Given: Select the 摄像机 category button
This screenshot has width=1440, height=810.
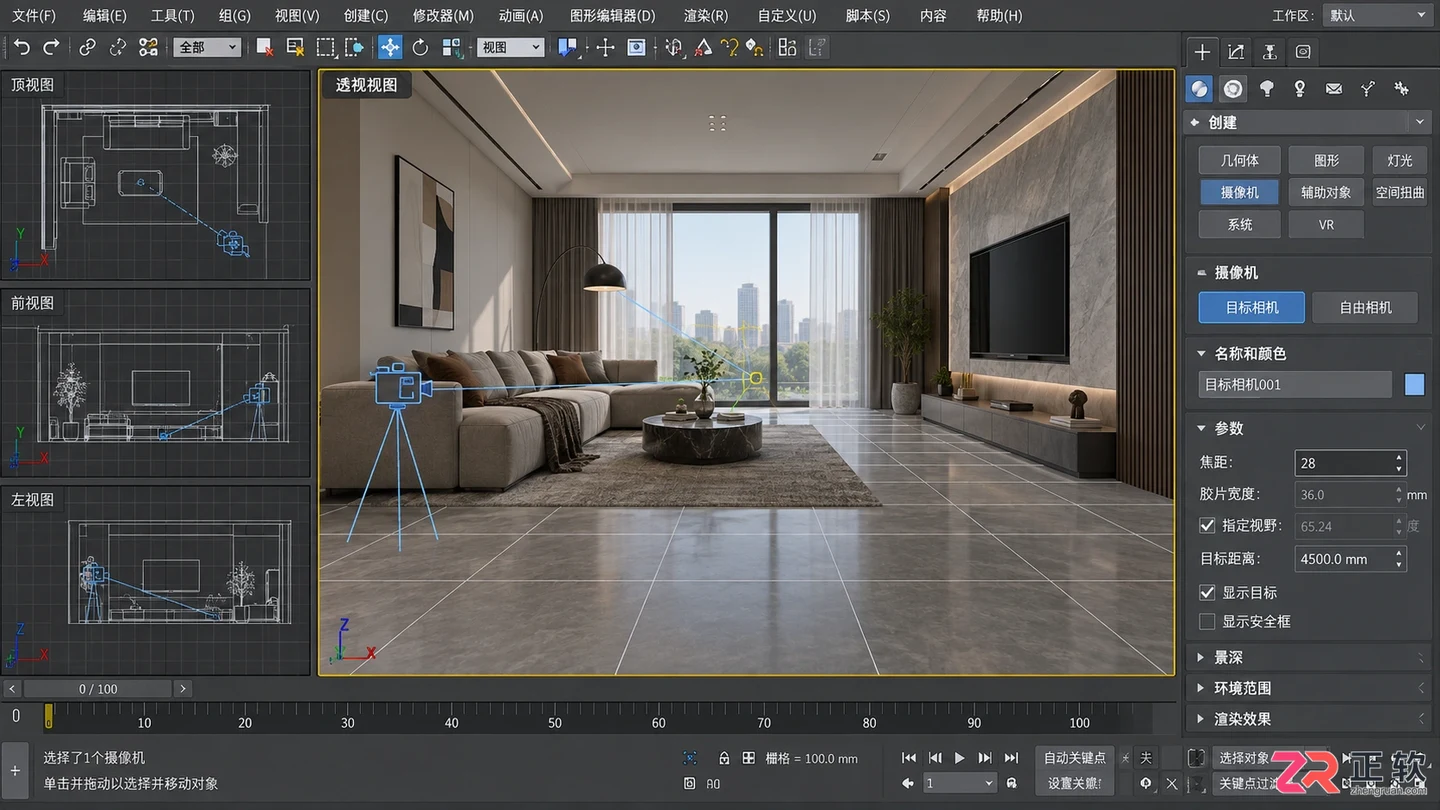Looking at the screenshot, I should [1240, 192].
